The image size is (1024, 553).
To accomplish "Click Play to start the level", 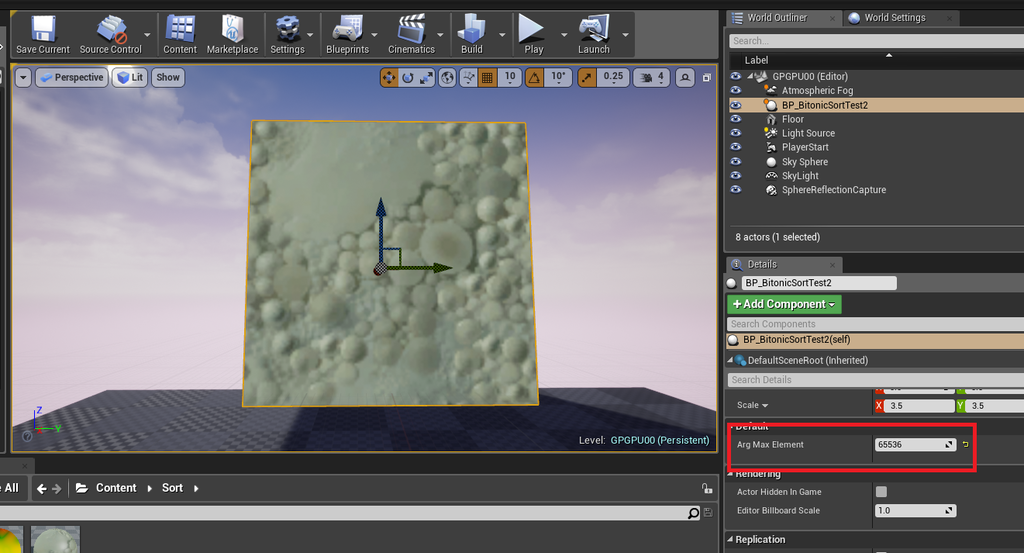I will coord(533,35).
